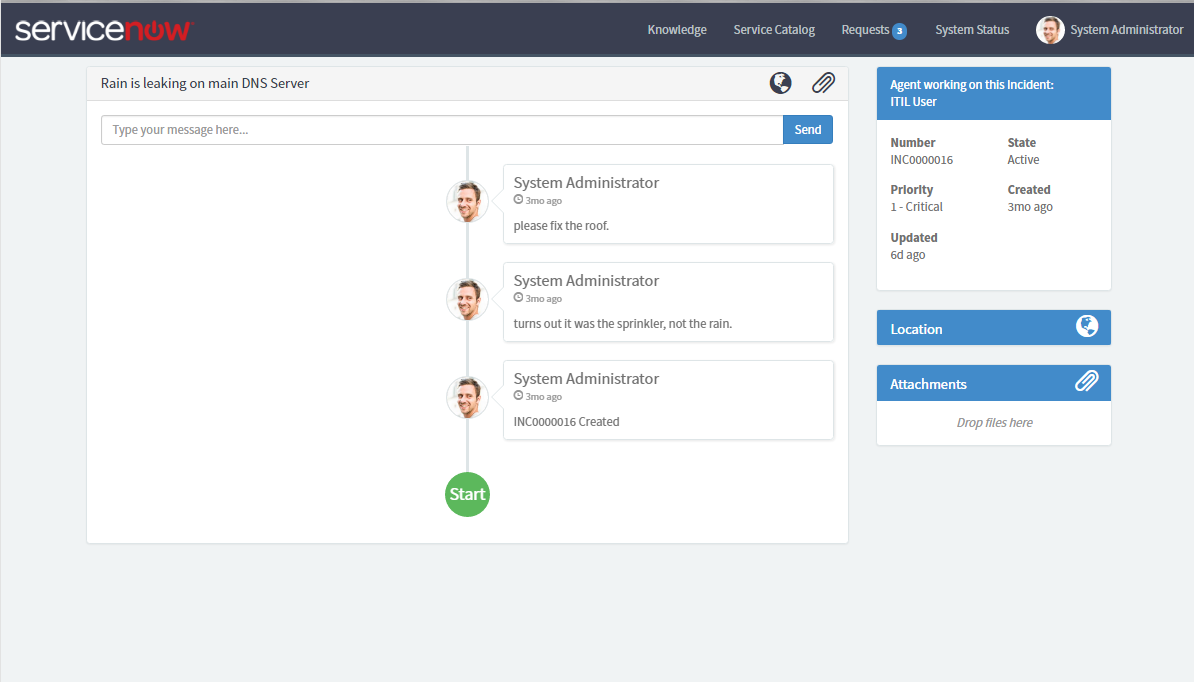Open the Requests menu item
This screenshot has height=682, width=1194.
pos(865,30)
